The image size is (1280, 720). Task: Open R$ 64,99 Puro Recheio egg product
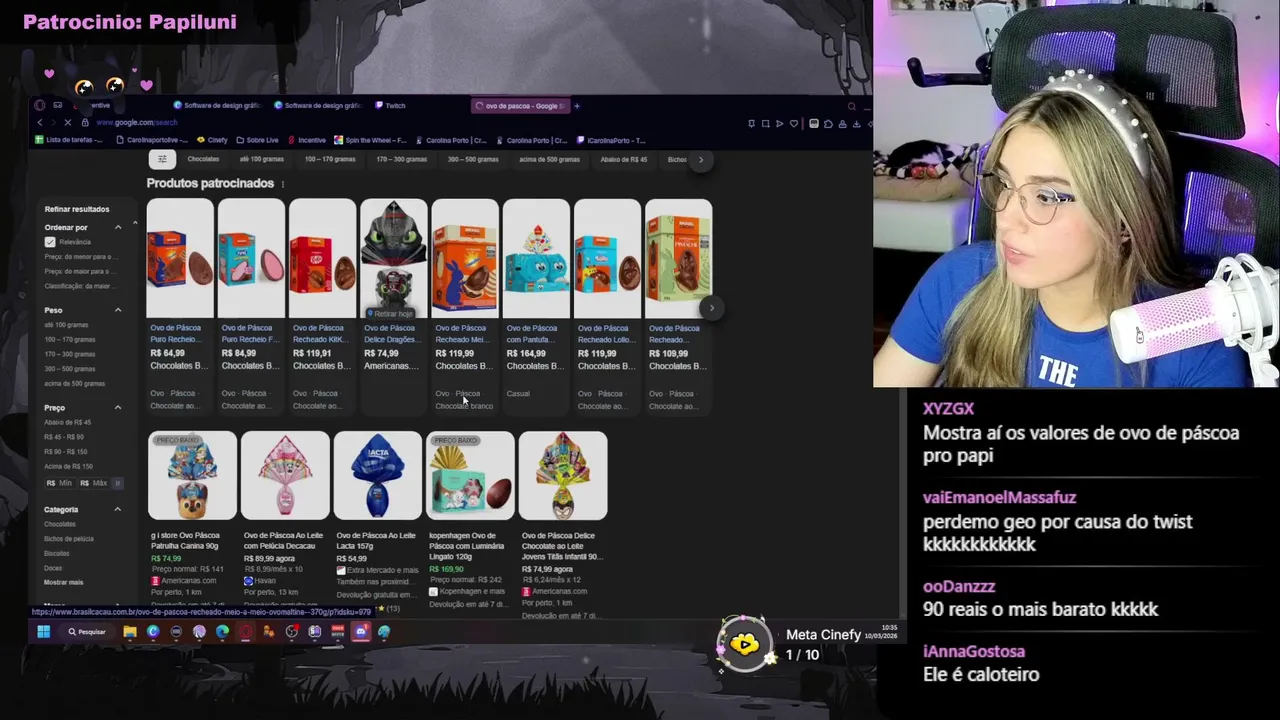(180, 305)
